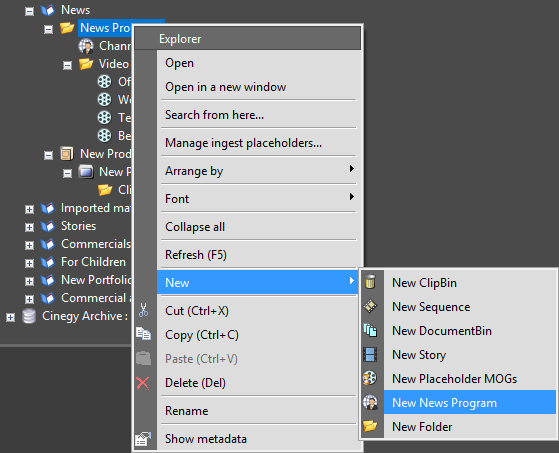Viewport: 559px width, 453px height.
Task: Select the News tree item label
Action: [x=75, y=10]
